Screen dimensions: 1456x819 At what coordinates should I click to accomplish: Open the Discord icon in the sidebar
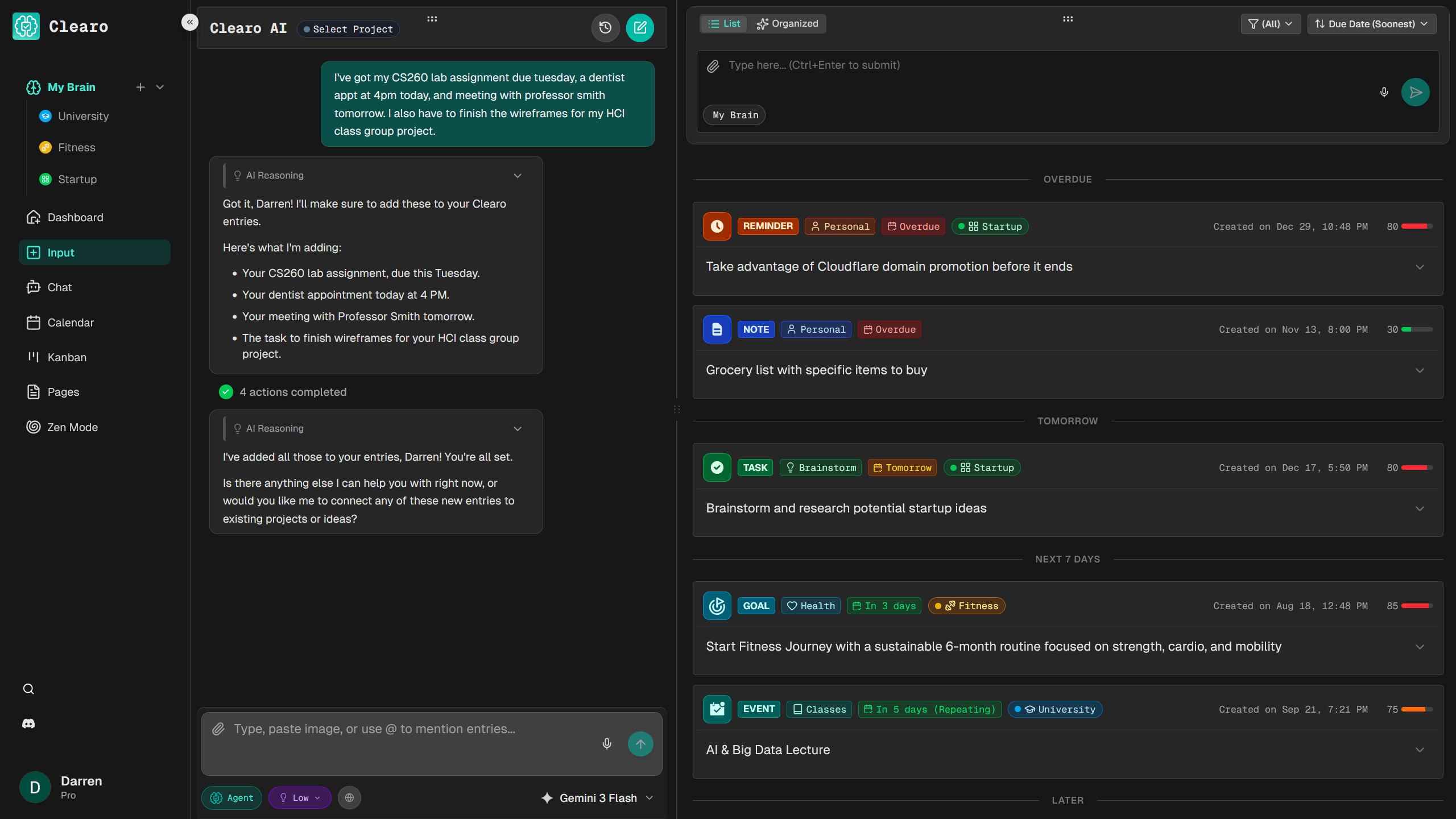click(28, 723)
